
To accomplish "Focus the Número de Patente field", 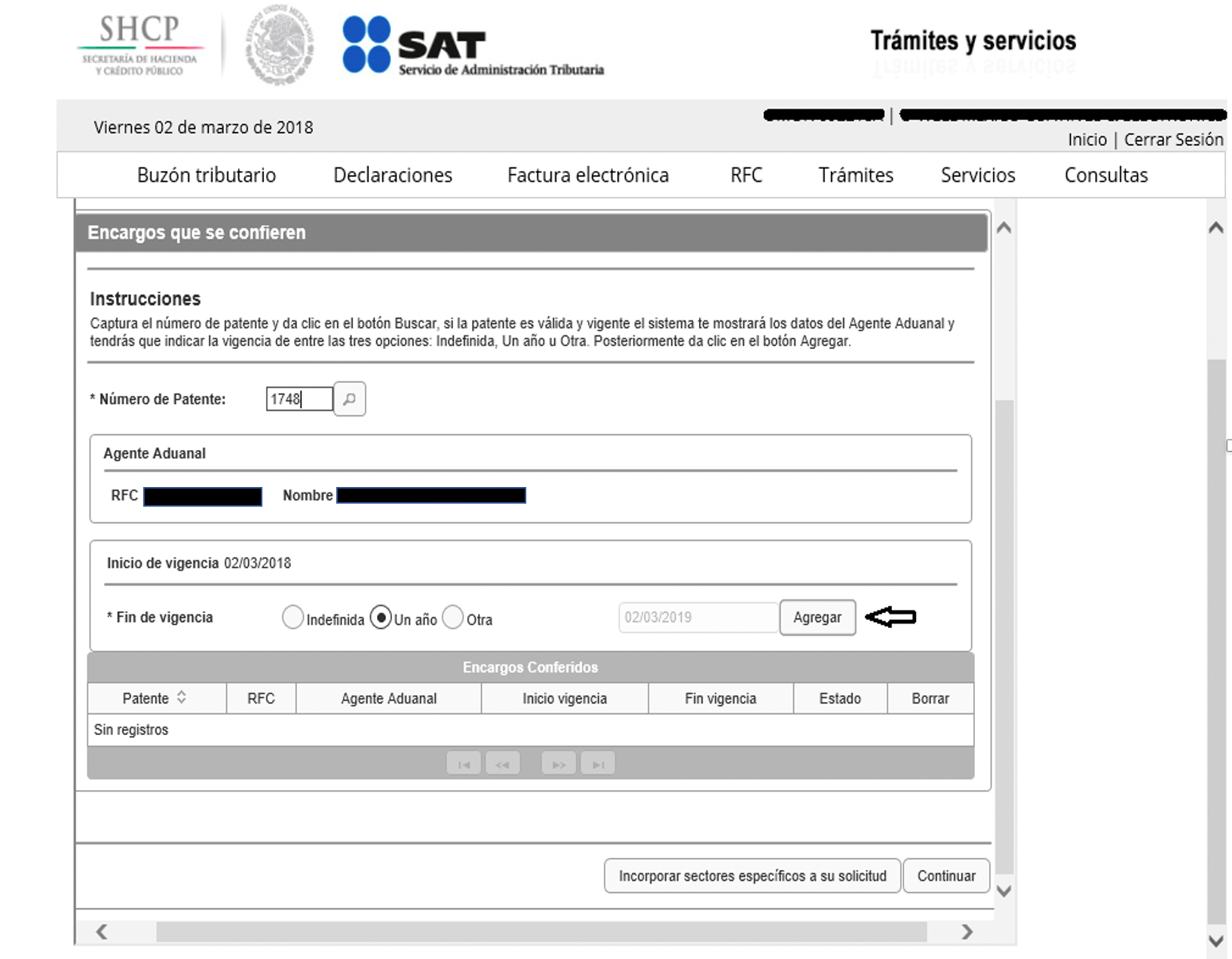I will point(299,399).
